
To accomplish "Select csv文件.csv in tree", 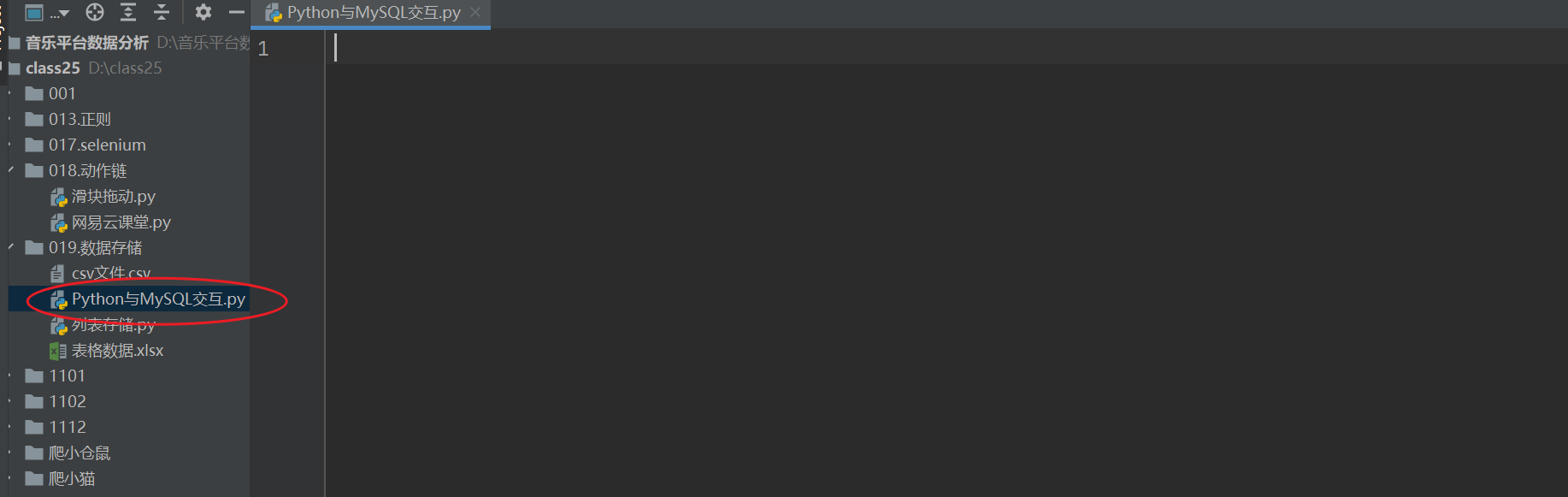I will point(111,274).
